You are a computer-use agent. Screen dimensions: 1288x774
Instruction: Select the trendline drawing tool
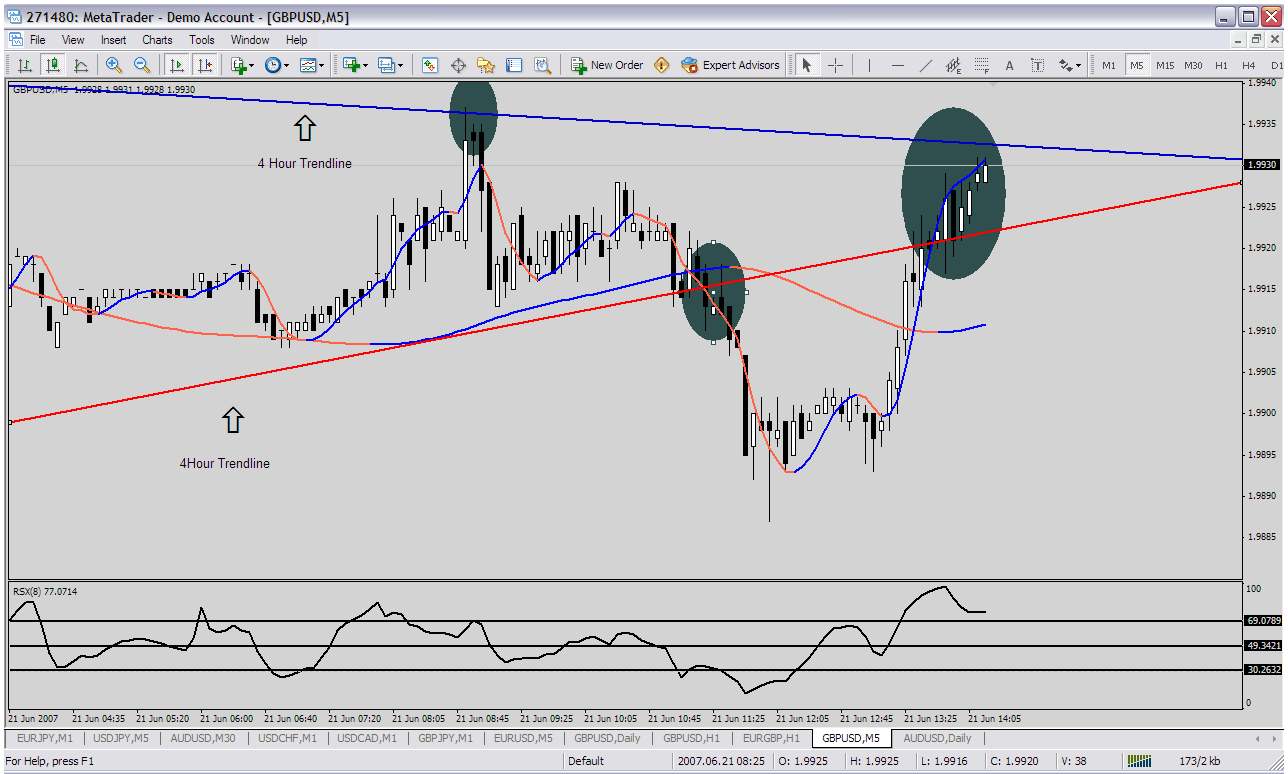925,65
